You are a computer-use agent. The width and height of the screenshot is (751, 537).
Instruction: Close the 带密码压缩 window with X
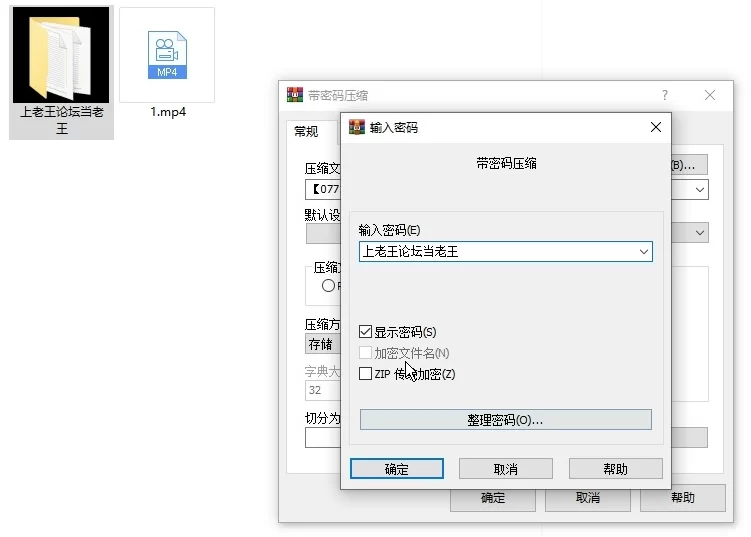coord(710,95)
